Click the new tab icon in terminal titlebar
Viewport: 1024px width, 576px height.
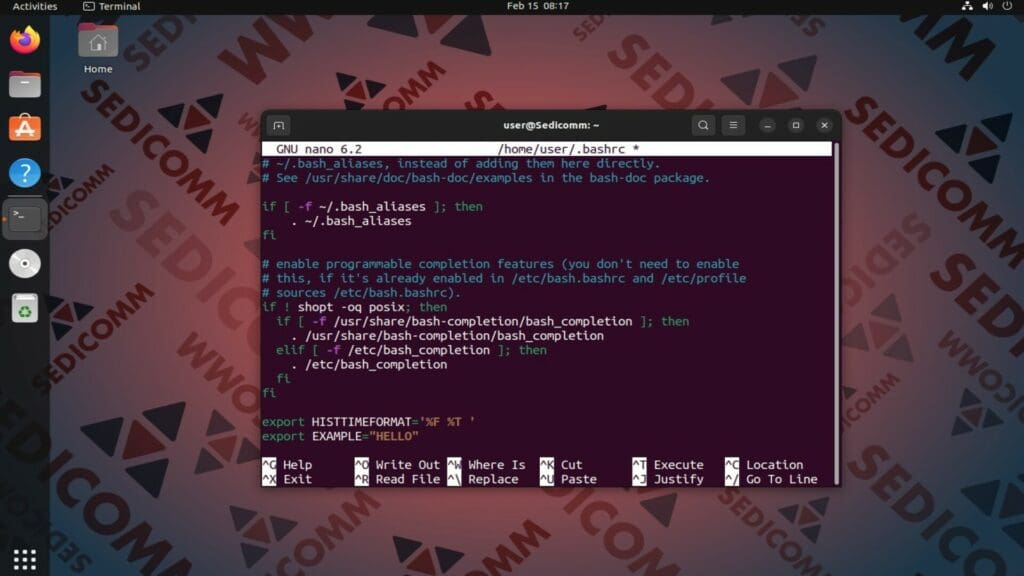(279, 125)
